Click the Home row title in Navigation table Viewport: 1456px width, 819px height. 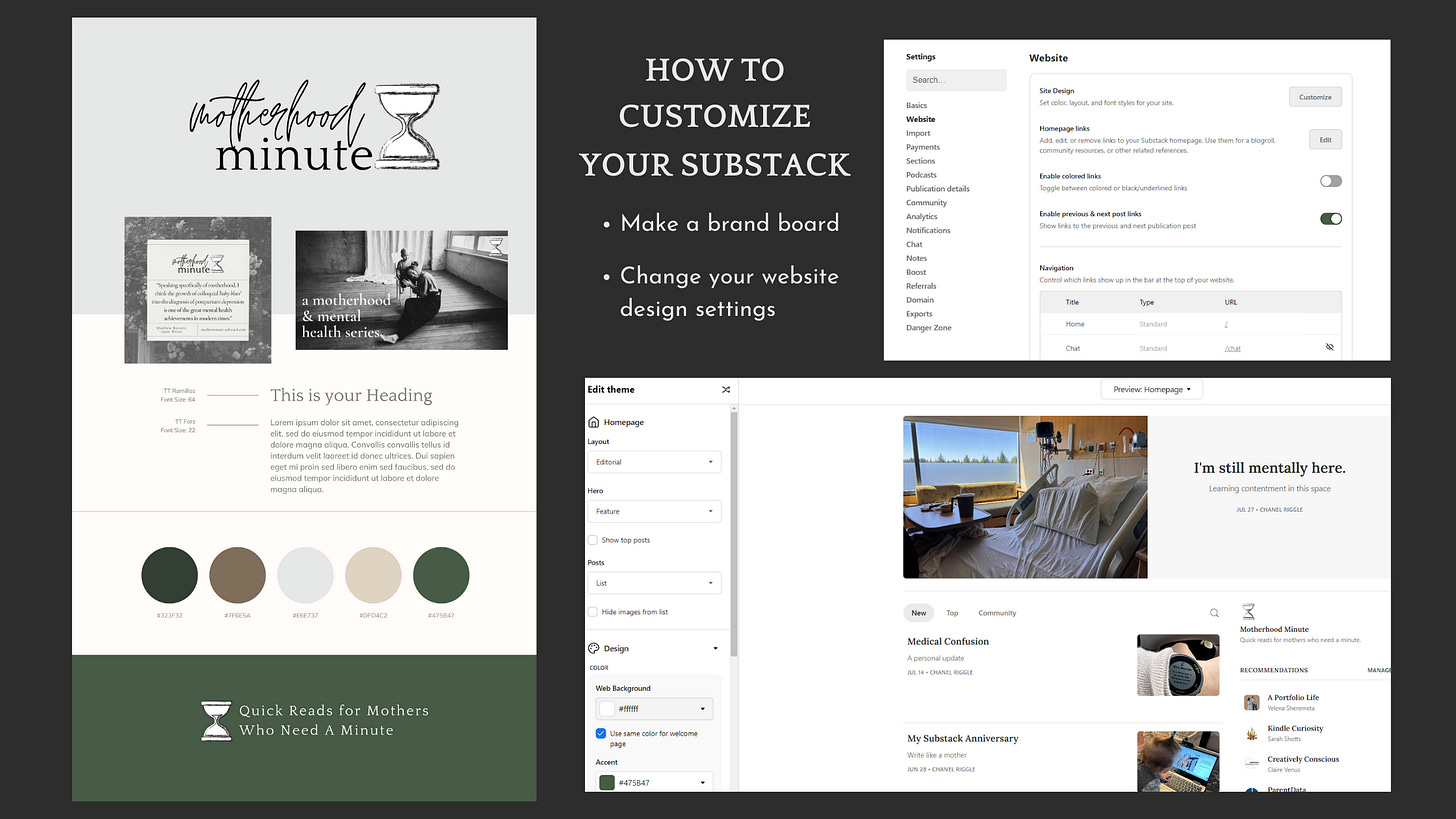point(1075,324)
